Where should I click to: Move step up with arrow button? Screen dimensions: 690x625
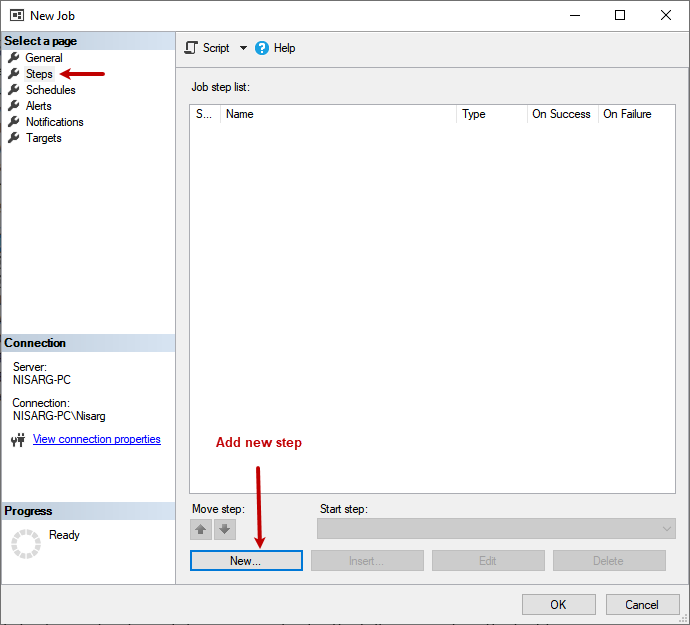tap(201, 529)
